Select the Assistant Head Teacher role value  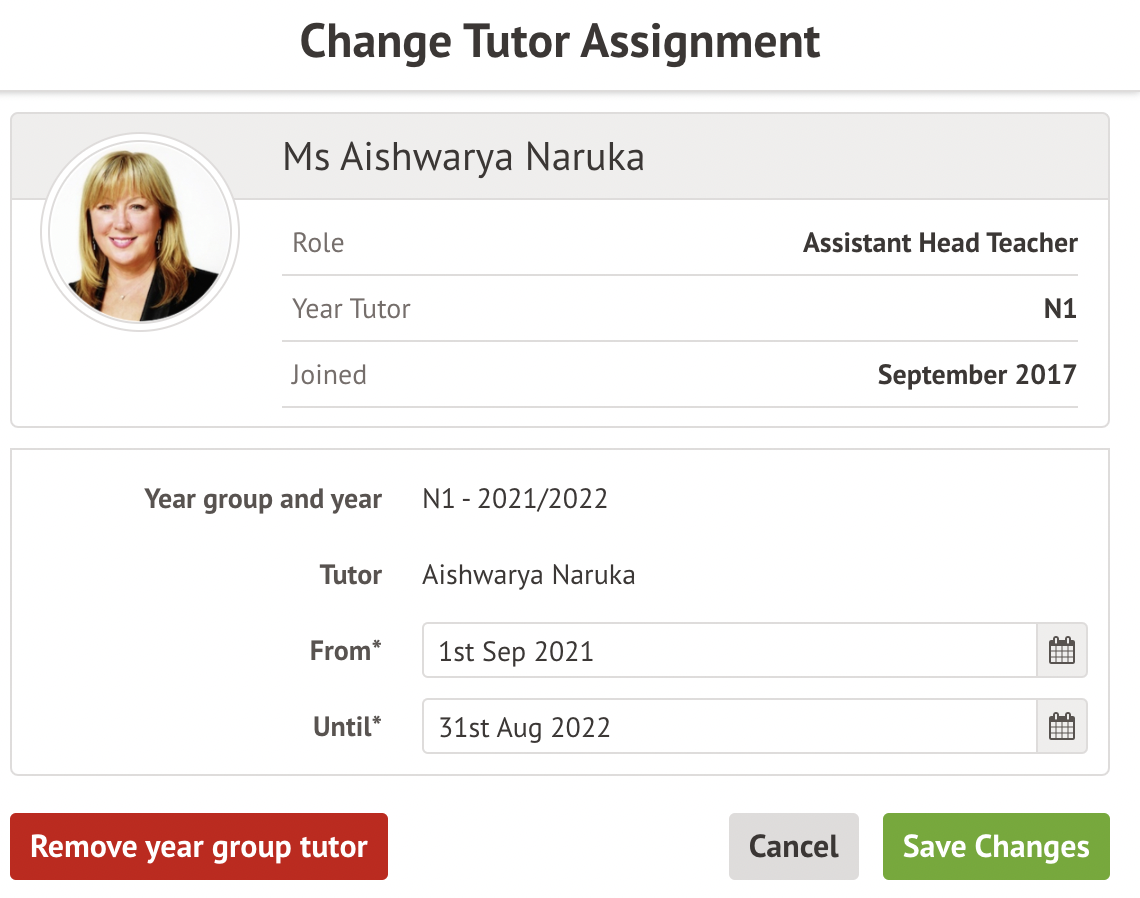(940, 243)
